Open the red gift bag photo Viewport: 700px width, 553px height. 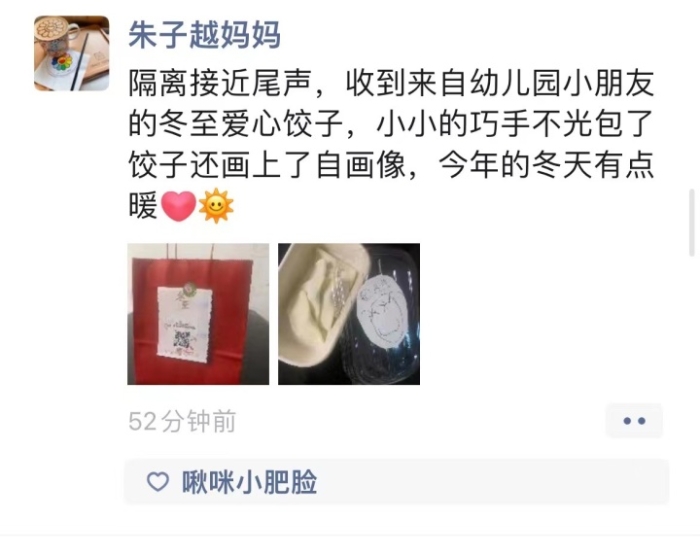tap(198, 314)
